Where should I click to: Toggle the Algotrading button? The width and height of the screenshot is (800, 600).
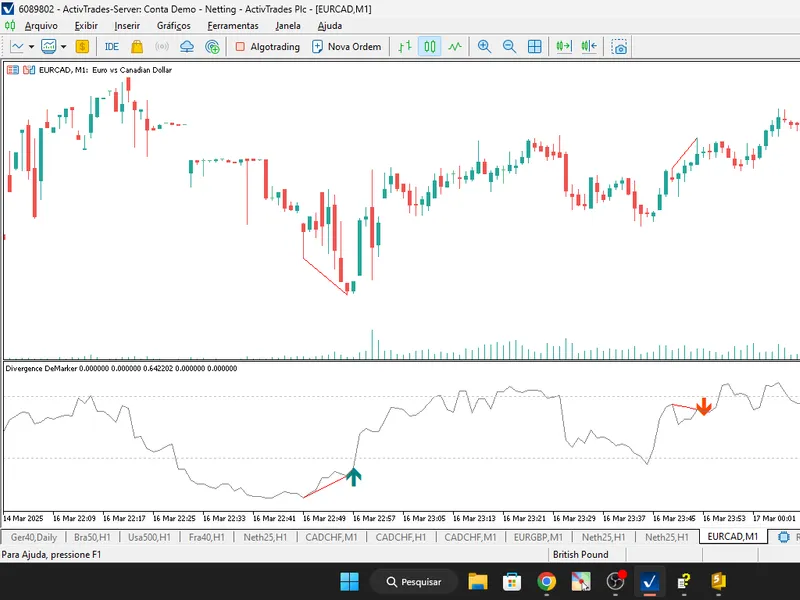(x=267, y=46)
